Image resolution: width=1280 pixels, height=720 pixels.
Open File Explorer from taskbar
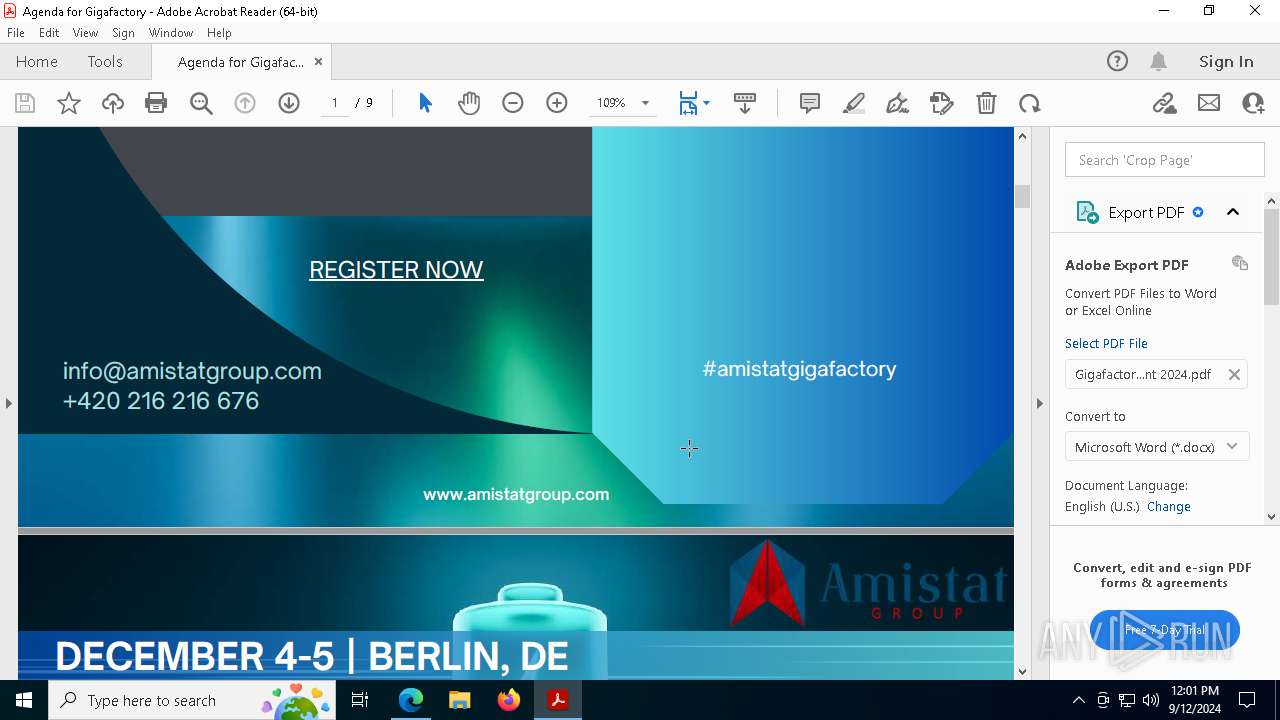(460, 700)
